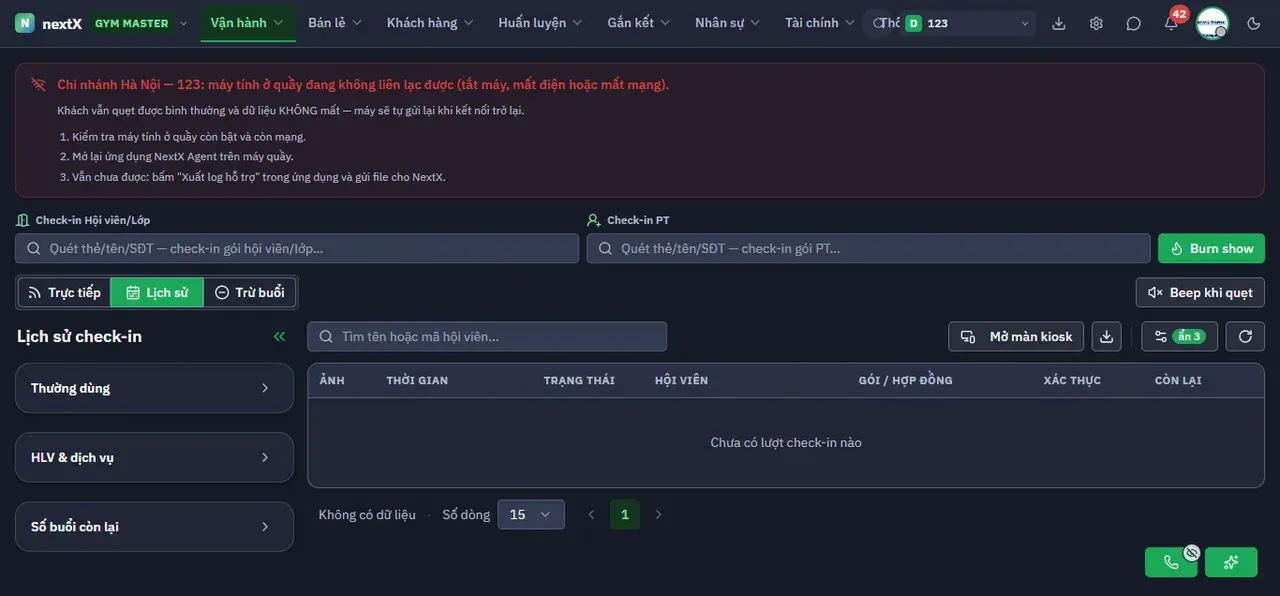1280x596 pixels.
Task: Open the Gắn kết menu
Action: pyautogui.click(x=640, y=23)
